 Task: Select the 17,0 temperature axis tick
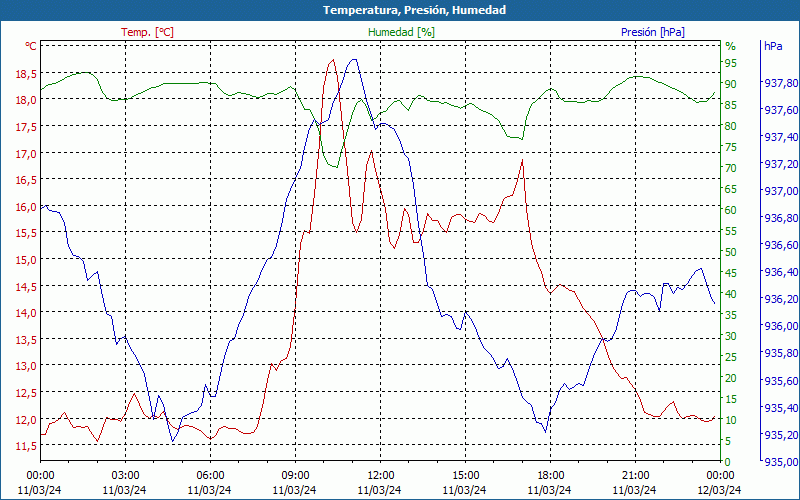click(26, 153)
